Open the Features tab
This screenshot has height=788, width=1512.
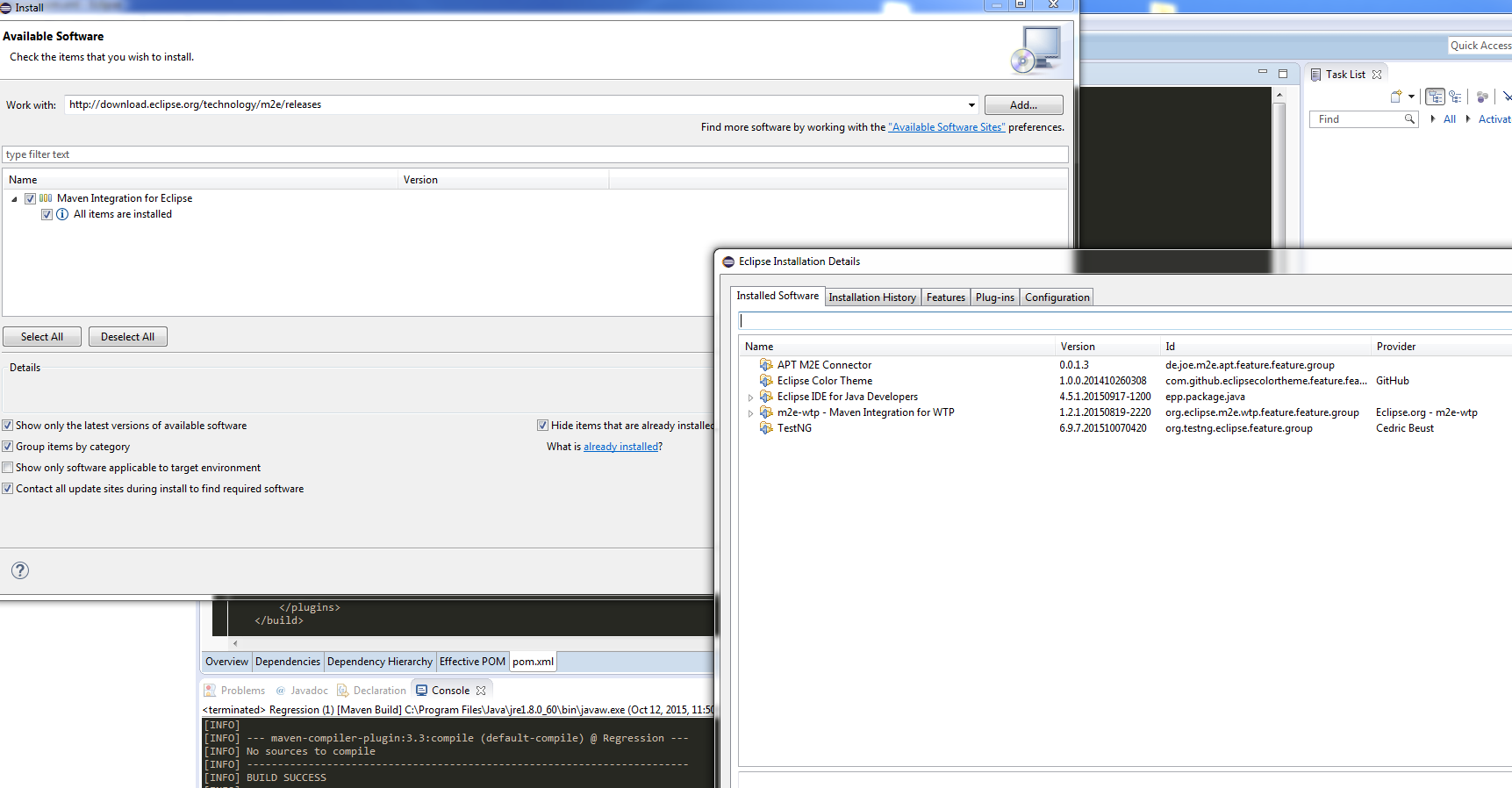tap(946, 297)
